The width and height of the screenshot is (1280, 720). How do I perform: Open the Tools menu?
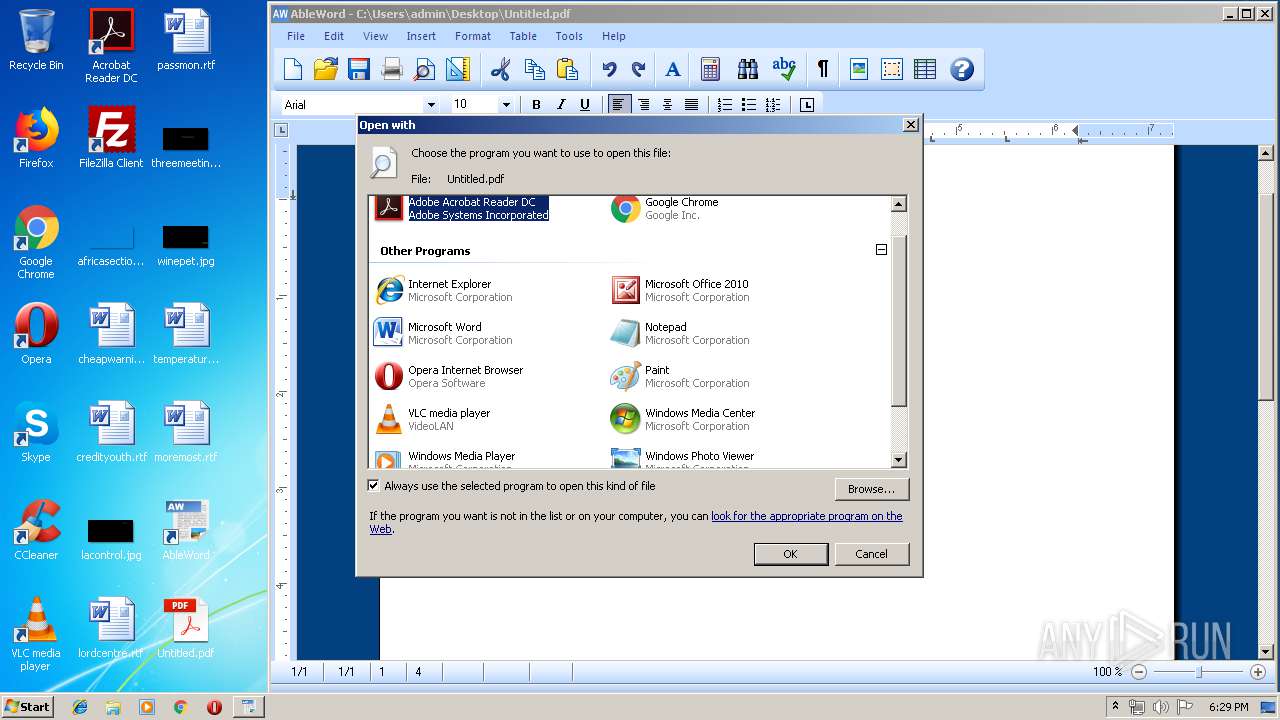click(x=569, y=36)
